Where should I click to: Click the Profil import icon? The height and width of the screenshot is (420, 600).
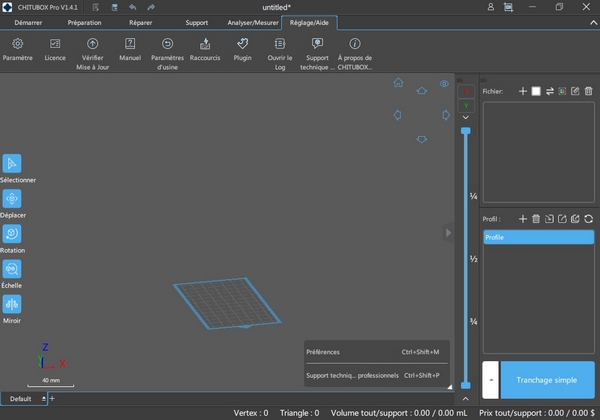point(549,219)
